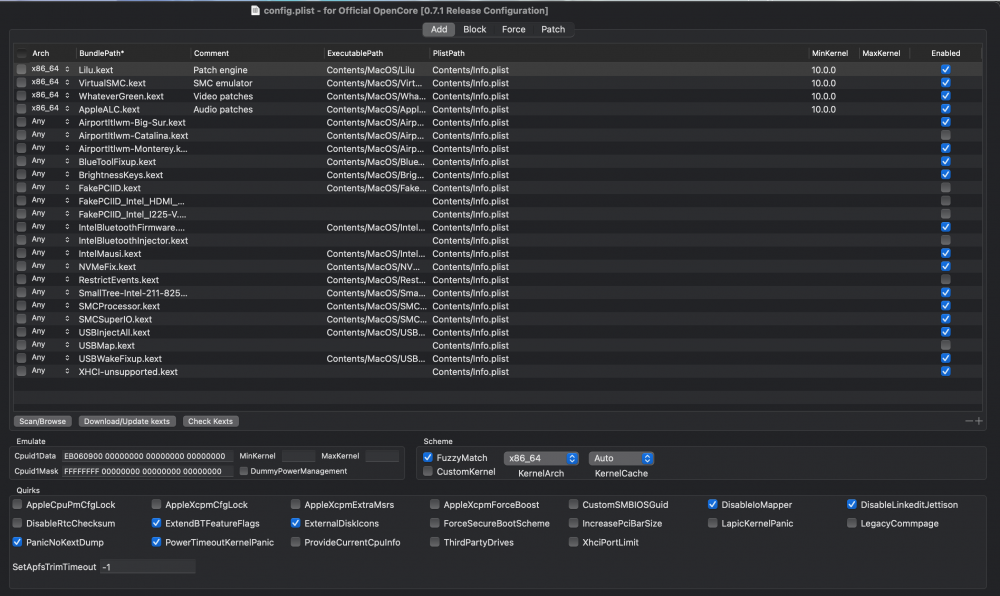The height and width of the screenshot is (596, 1000).
Task: Enable the IncreasePciBarSize quirk
Action: coord(573,523)
